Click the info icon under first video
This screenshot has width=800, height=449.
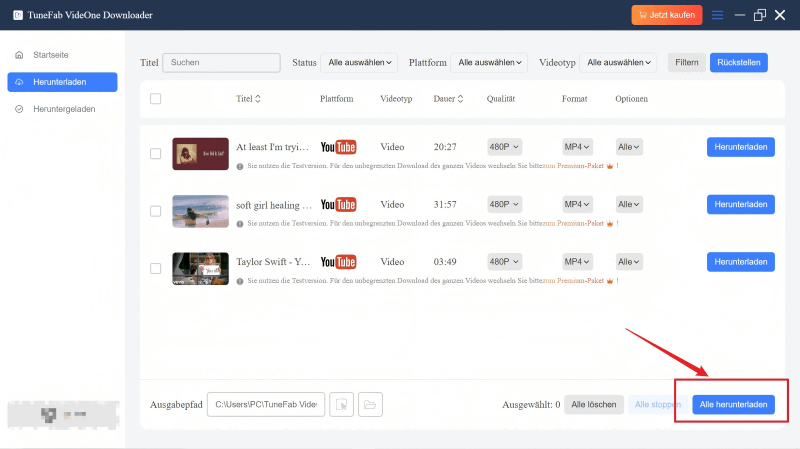click(x=240, y=166)
